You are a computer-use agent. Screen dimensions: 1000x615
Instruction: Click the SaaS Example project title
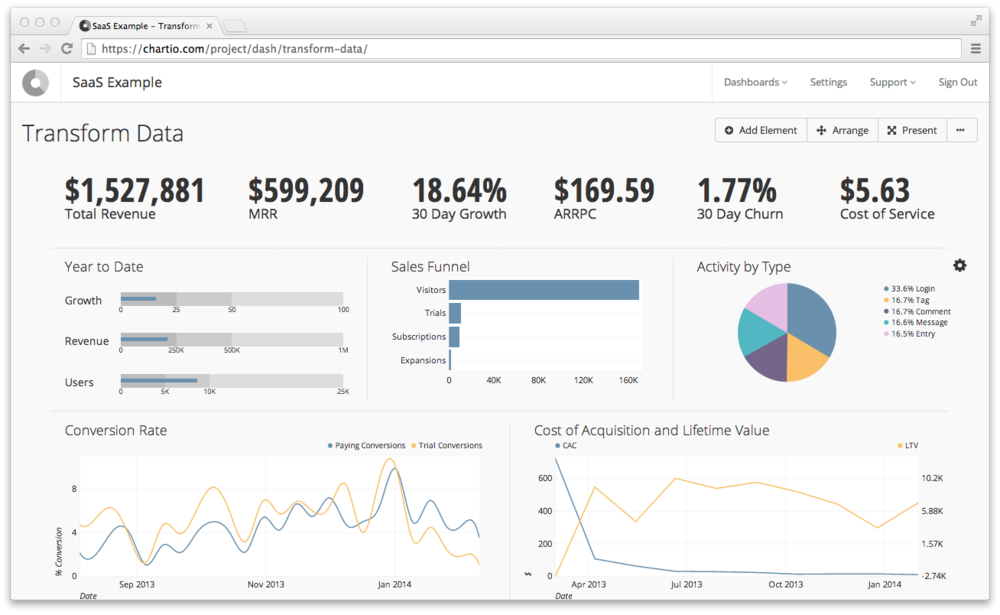coord(117,82)
